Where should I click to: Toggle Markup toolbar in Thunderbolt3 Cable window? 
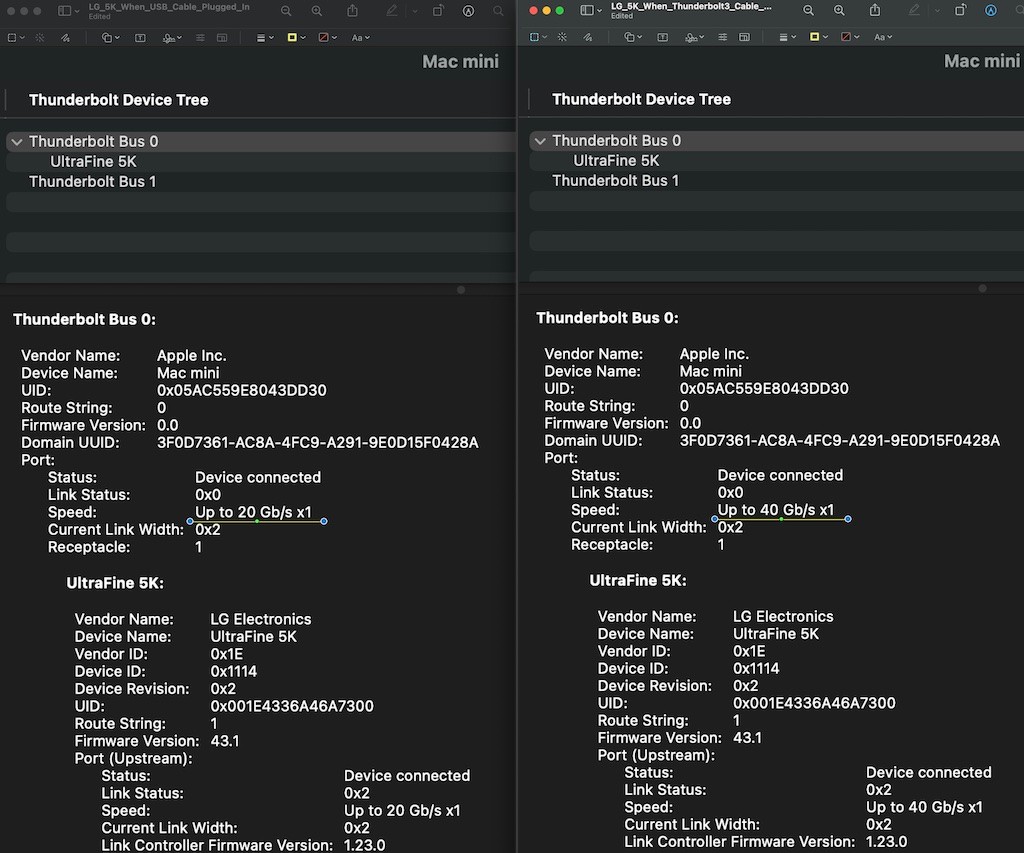click(991, 10)
